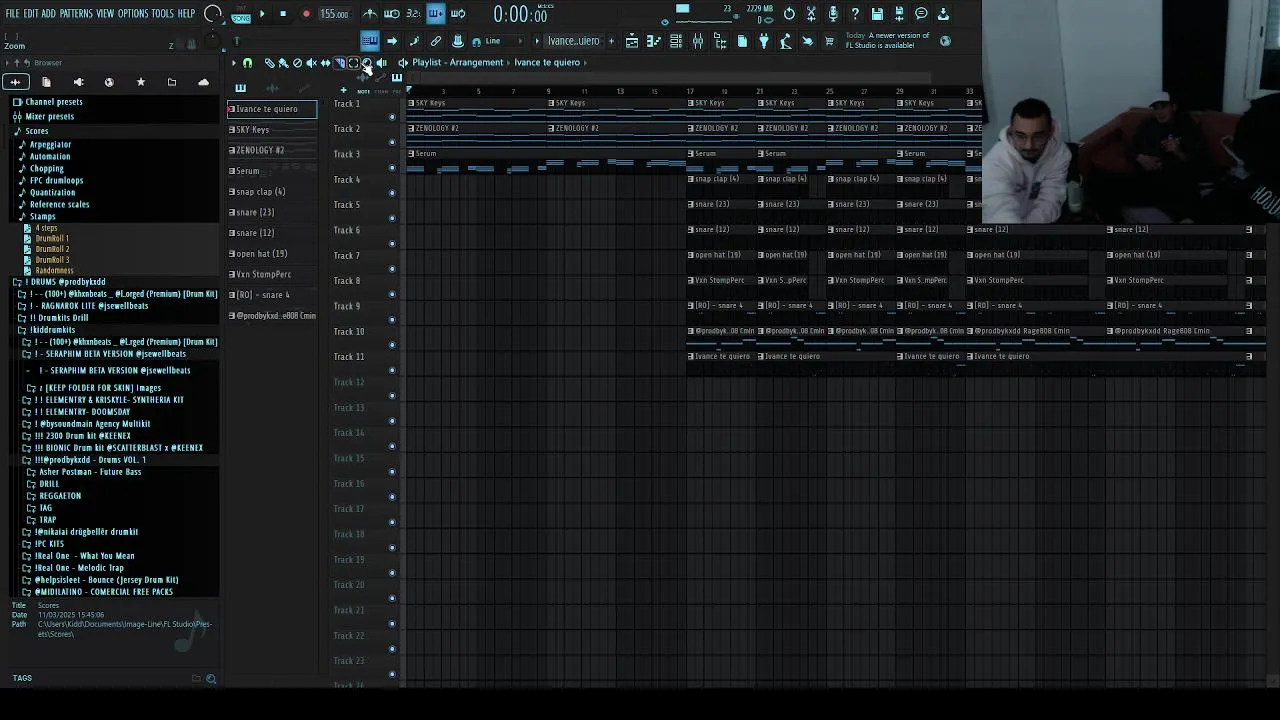Mute Track 1 using its green dot
The height and width of the screenshot is (720, 1280).
point(392,116)
